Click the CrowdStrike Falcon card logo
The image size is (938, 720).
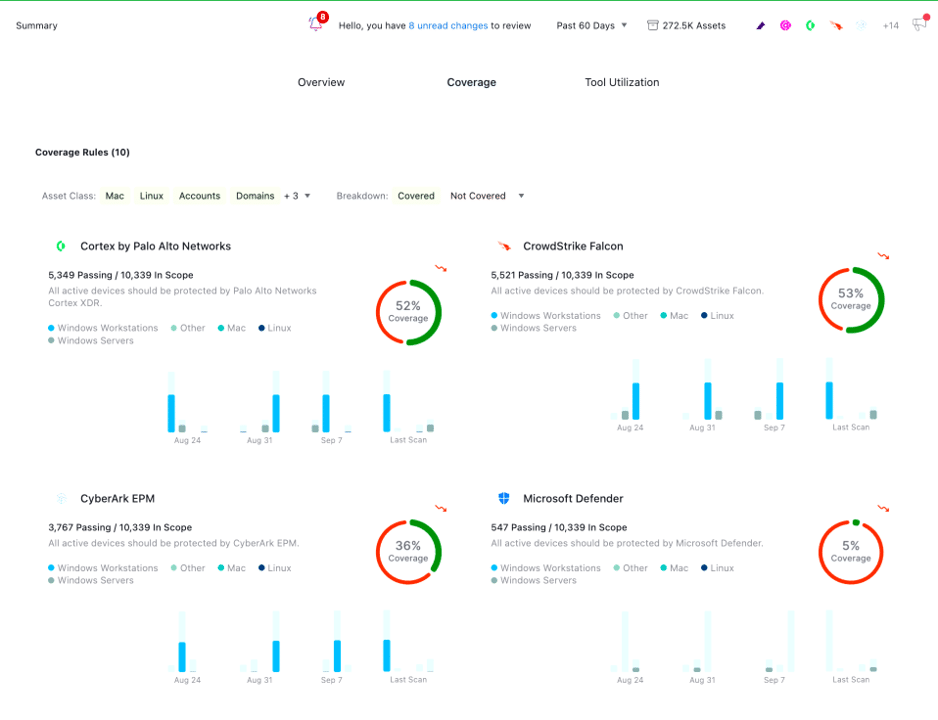pyautogui.click(x=504, y=246)
